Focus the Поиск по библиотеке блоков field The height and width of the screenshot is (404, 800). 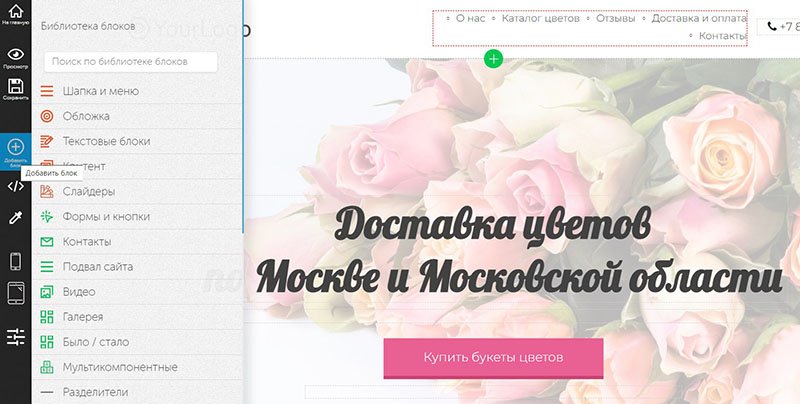(x=131, y=62)
